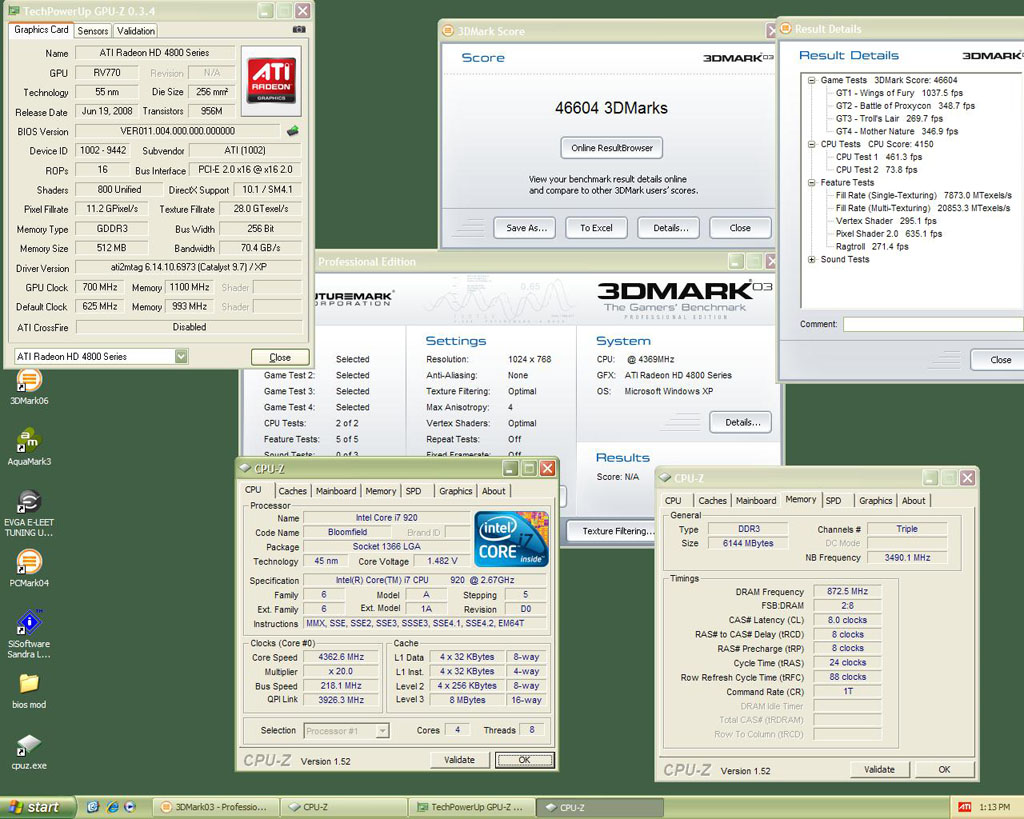Click Details button under System section
Image resolution: width=1024 pixels, height=819 pixels.
(x=743, y=423)
